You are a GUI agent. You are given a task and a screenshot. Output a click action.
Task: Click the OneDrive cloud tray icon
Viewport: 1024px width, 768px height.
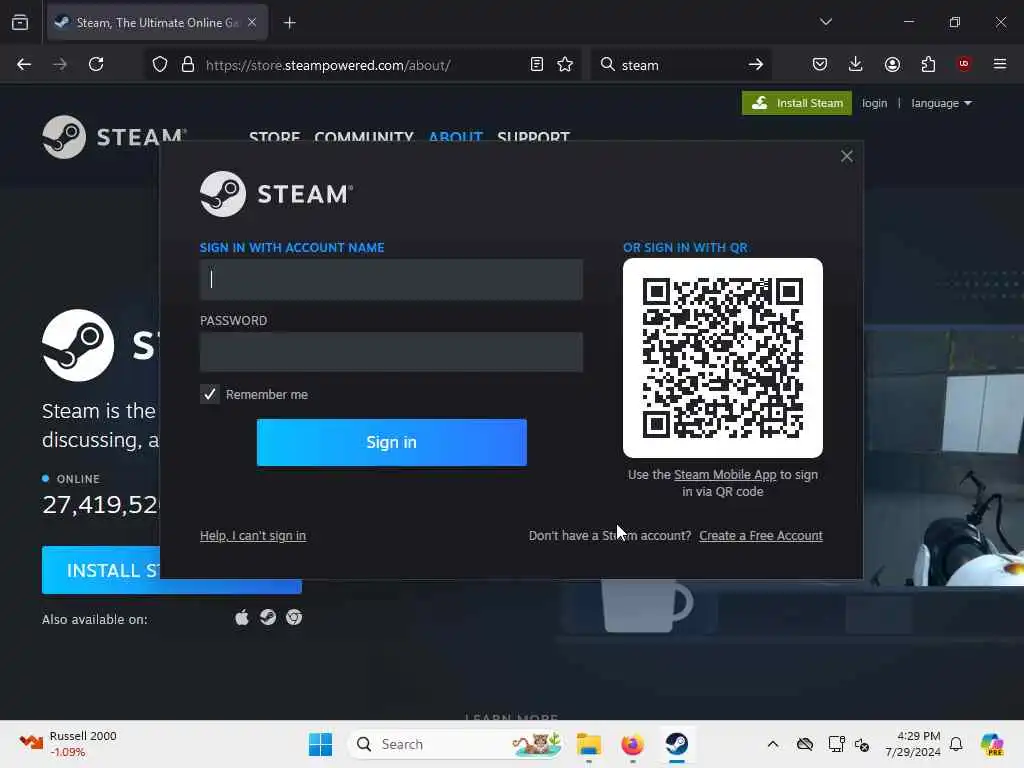[805, 744]
